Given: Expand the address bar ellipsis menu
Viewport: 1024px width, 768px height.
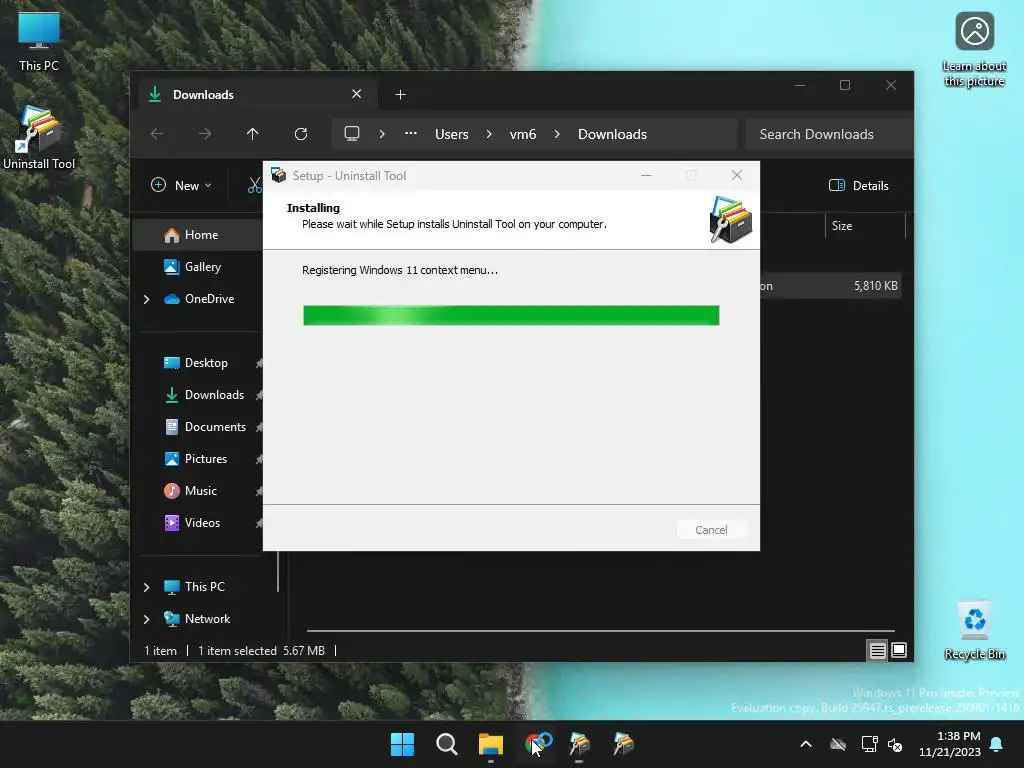Looking at the screenshot, I should pyautogui.click(x=411, y=134).
